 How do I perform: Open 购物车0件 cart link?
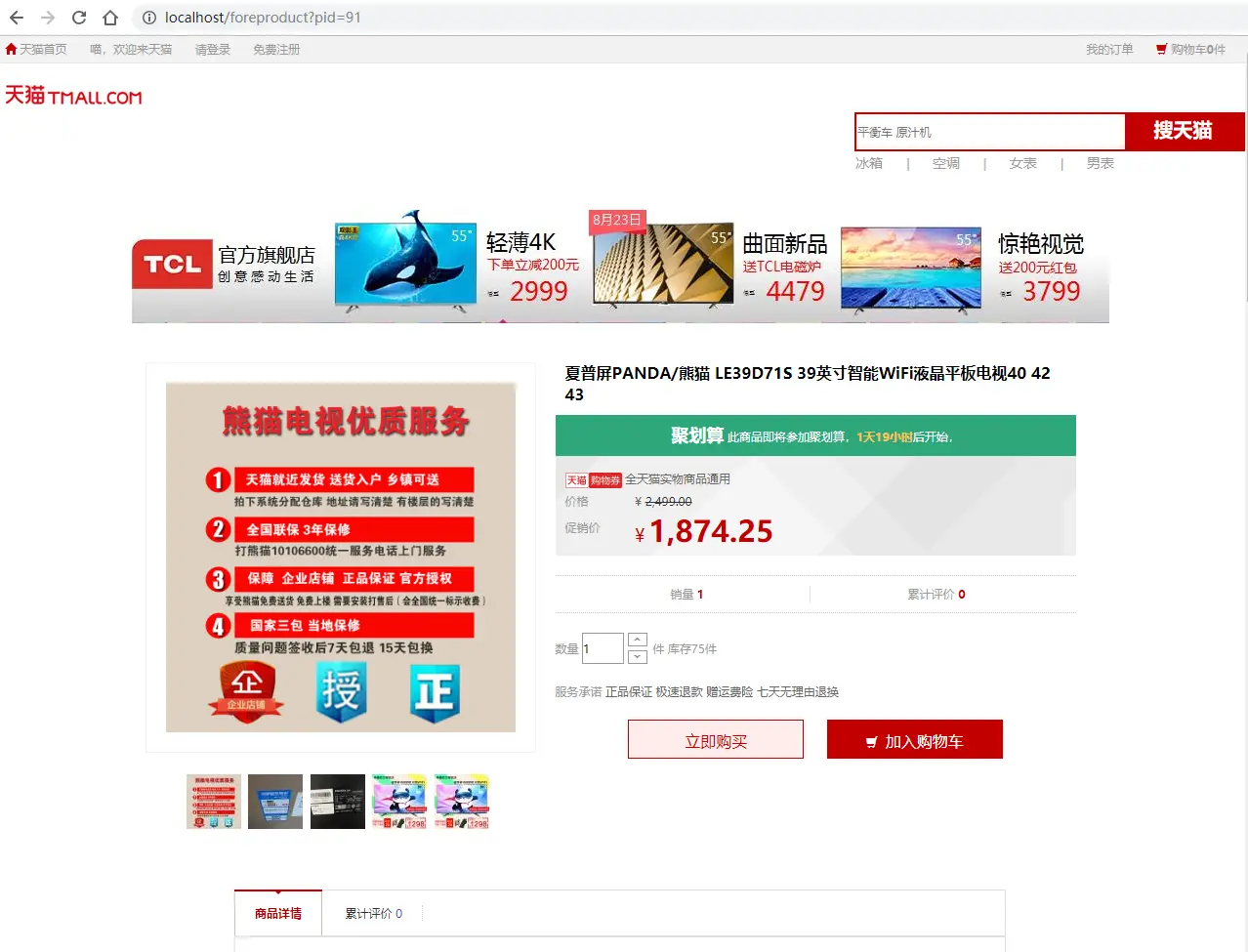[1190, 49]
